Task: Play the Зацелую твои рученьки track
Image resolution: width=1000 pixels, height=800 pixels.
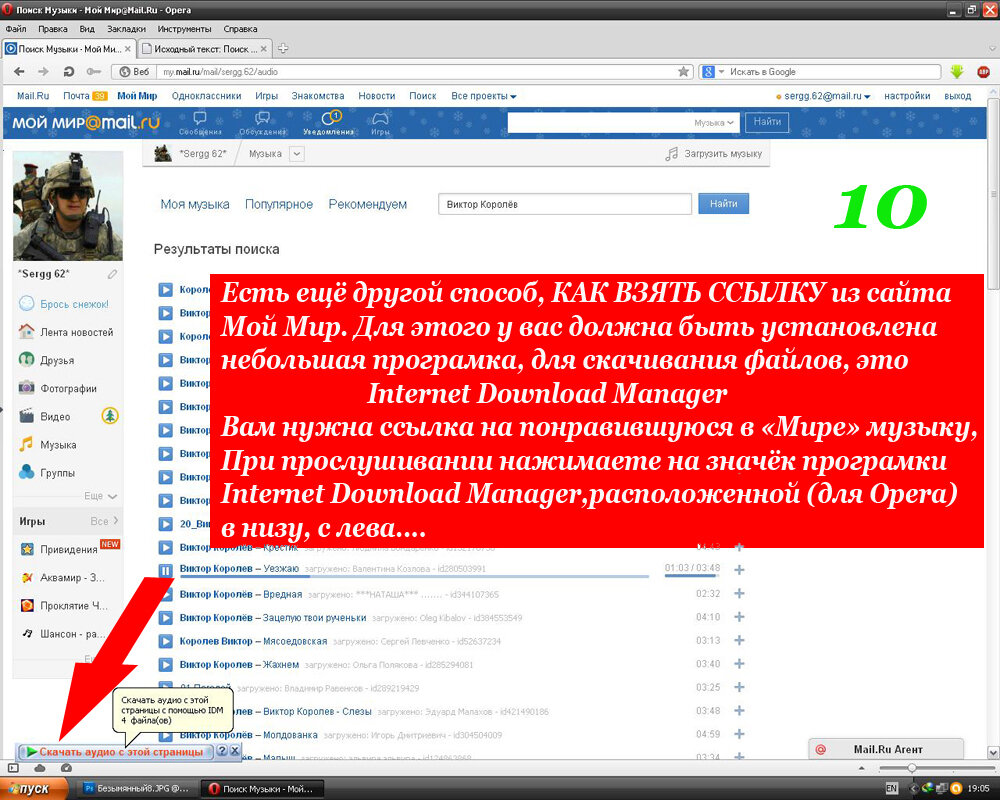Action: [x=166, y=618]
